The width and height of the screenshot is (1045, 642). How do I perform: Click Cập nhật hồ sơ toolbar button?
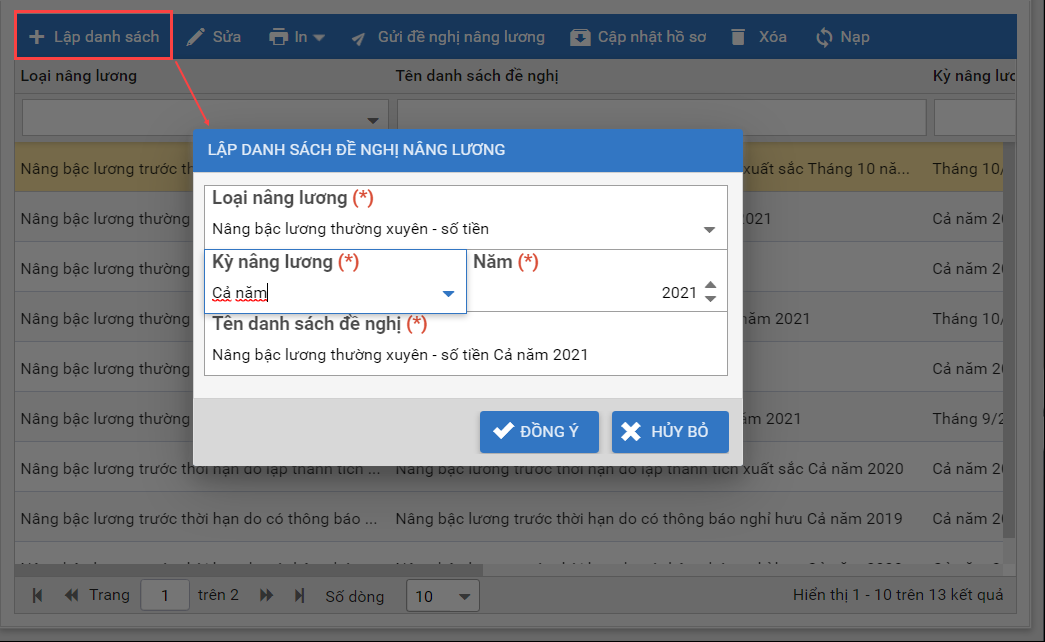pos(638,37)
